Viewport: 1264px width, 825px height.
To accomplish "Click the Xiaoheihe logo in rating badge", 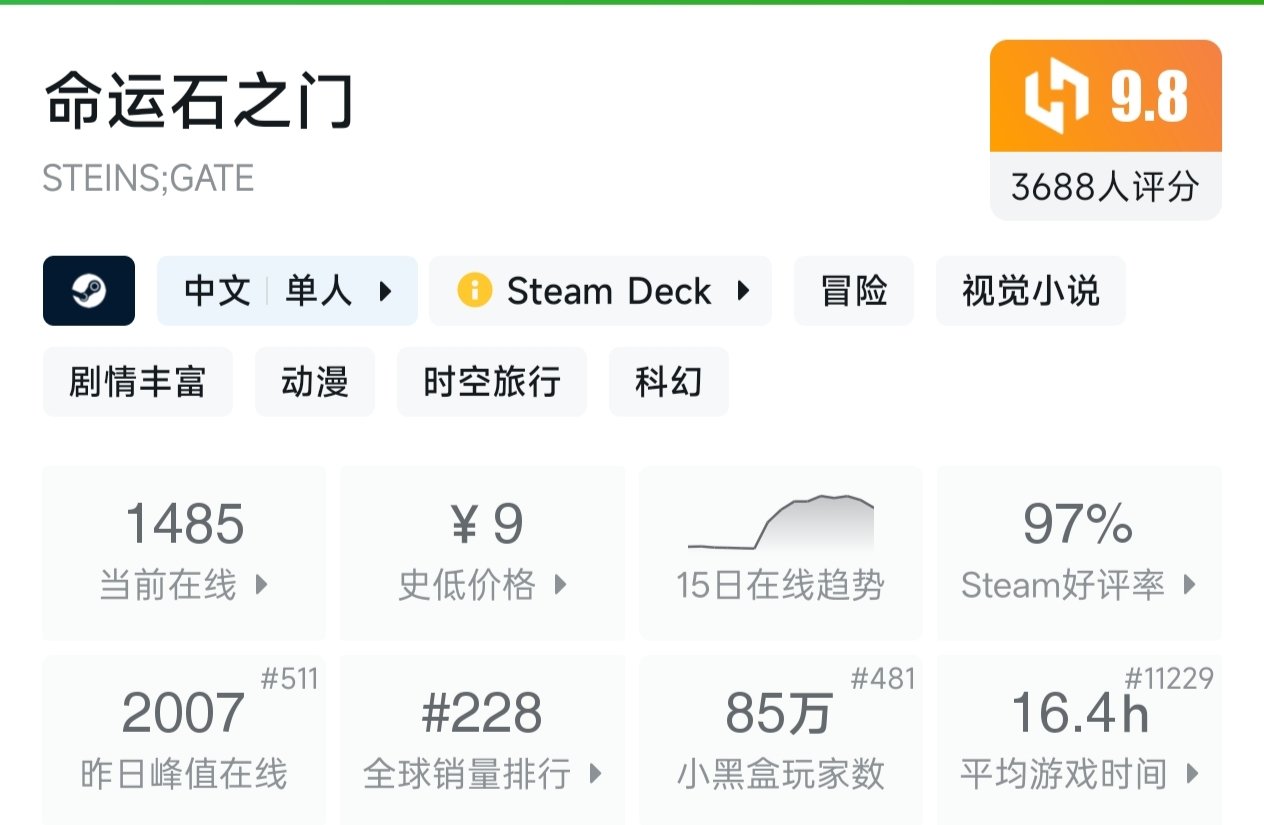I will click(x=1056, y=97).
